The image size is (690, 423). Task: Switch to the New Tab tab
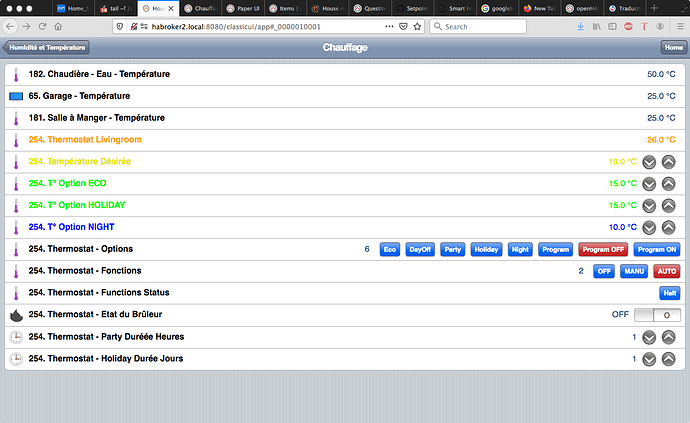539,8
